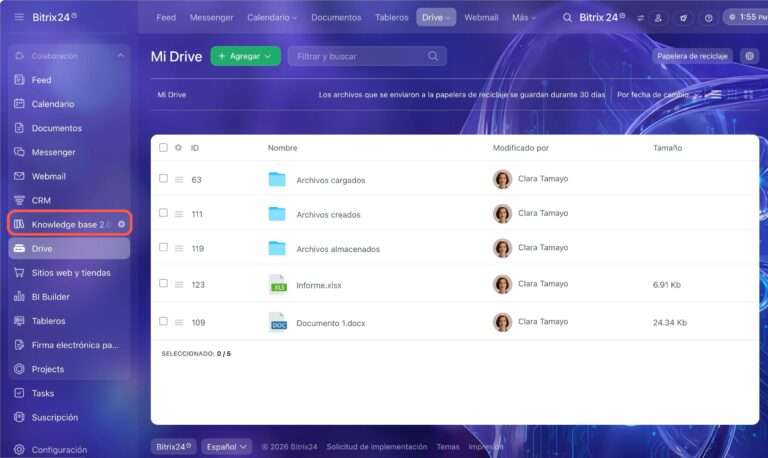
Task: Open Español language dropdown
Action: (x=226, y=447)
